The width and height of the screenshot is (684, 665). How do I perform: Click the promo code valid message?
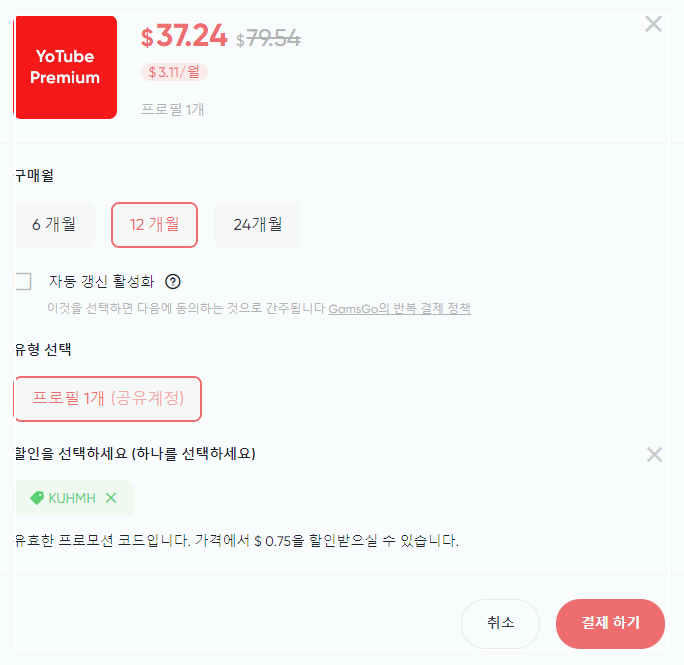[236, 541]
